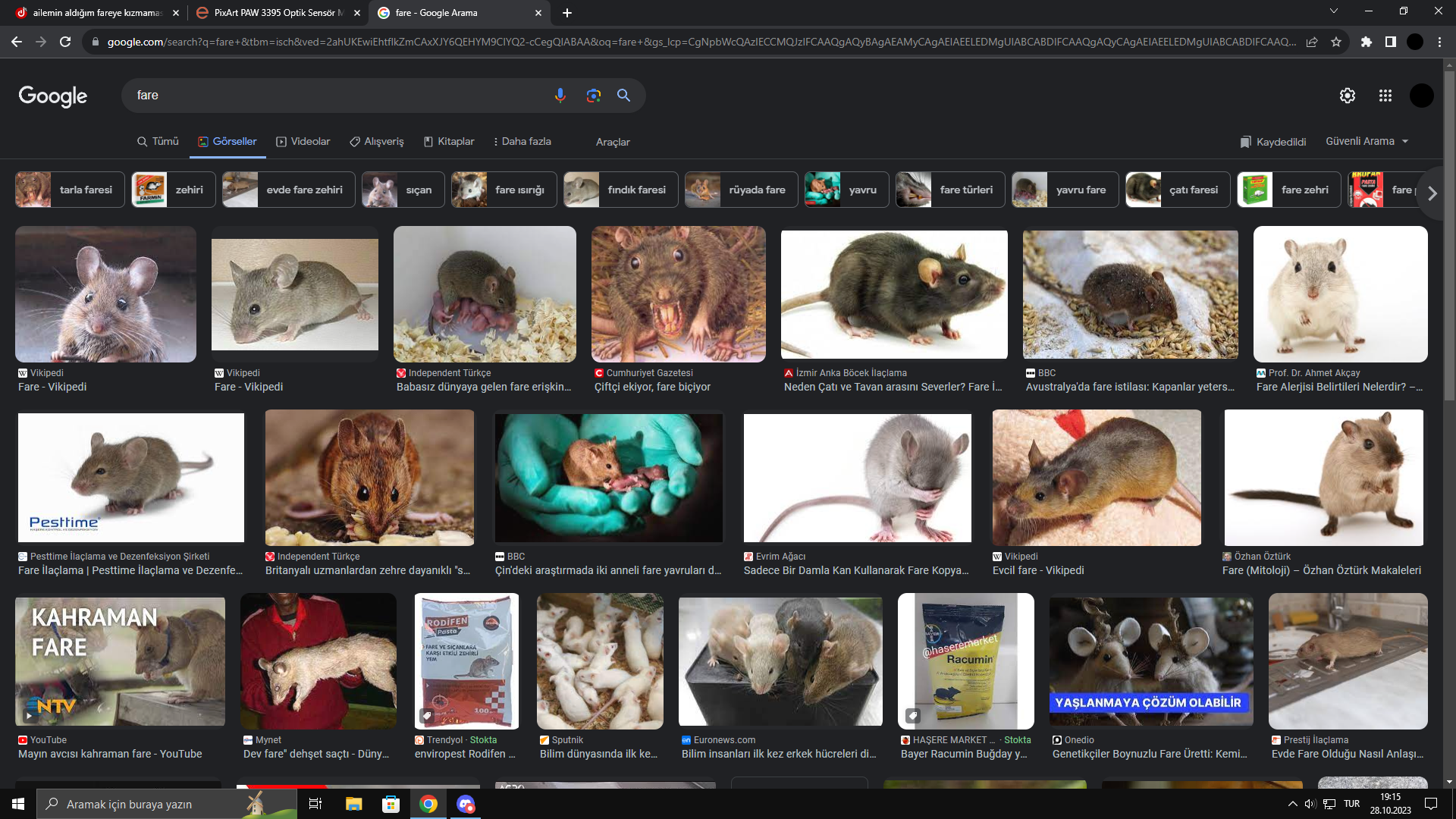The image size is (1456, 819).
Task: Open the quick settings gear icon
Action: (1348, 96)
